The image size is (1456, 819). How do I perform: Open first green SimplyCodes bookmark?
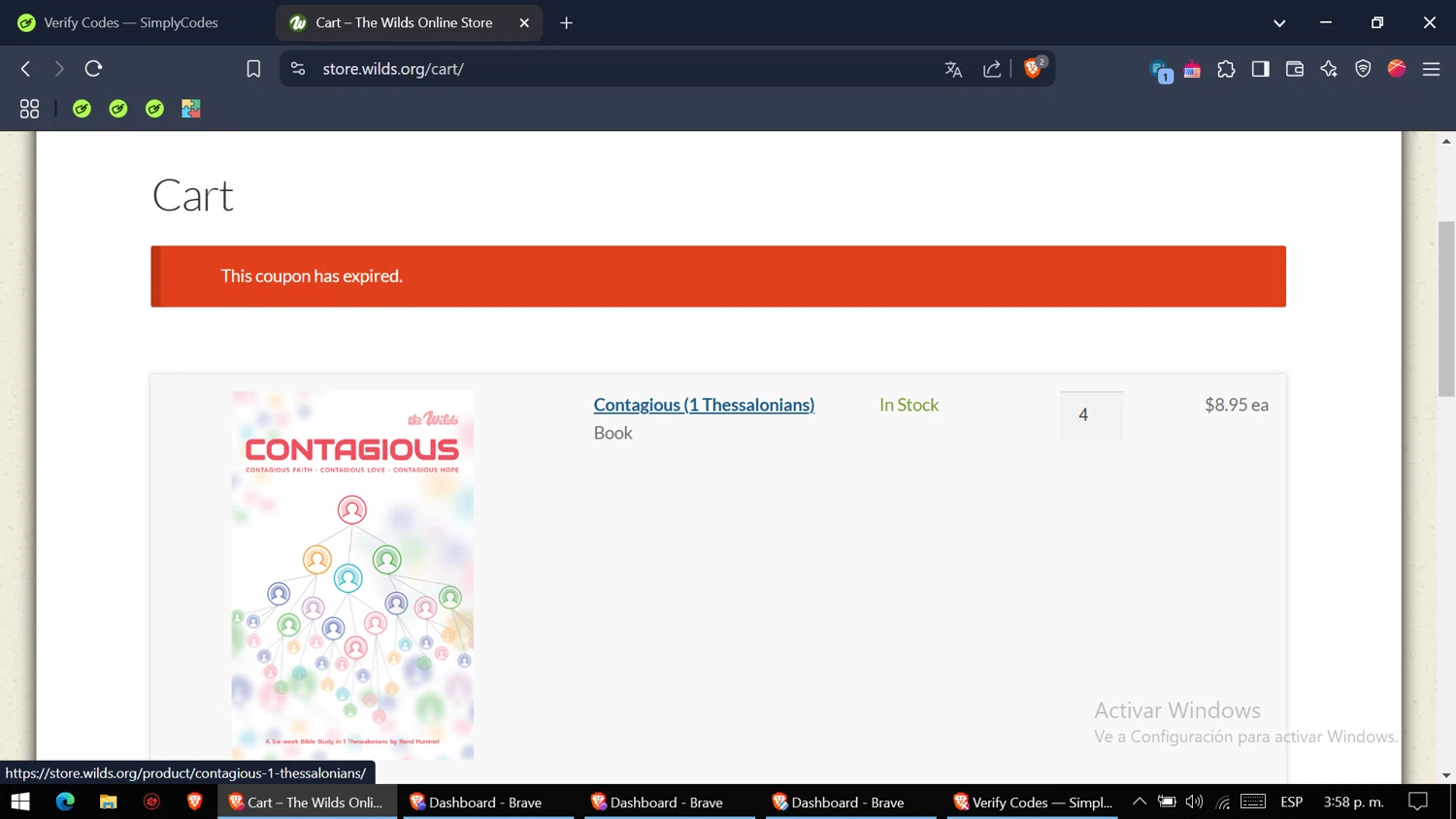click(82, 109)
